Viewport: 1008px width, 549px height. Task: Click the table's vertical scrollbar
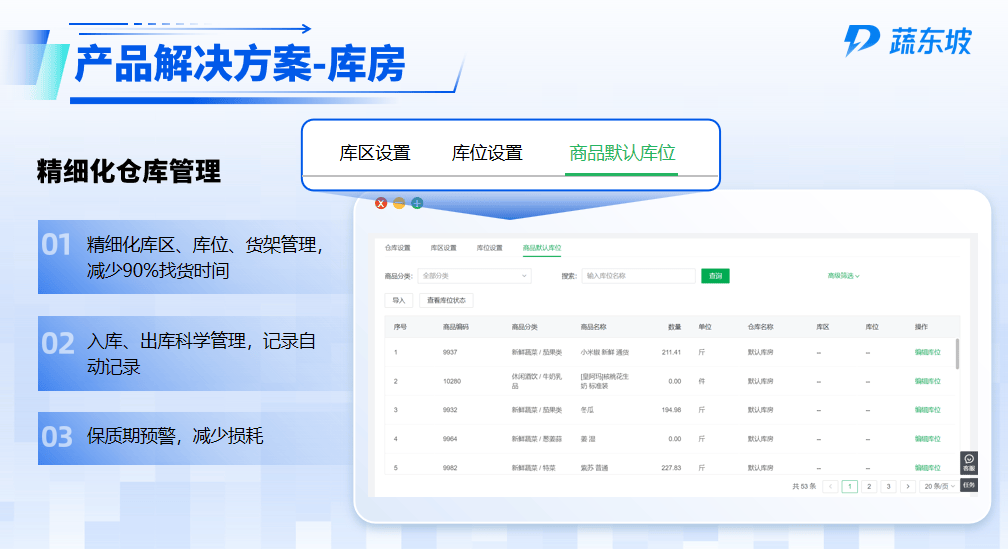pos(957,353)
